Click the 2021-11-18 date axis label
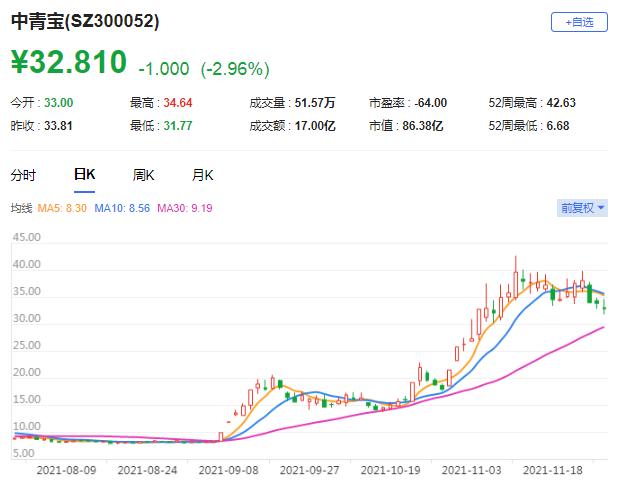The image size is (630, 483). pyautogui.click(x=553, y=470)
